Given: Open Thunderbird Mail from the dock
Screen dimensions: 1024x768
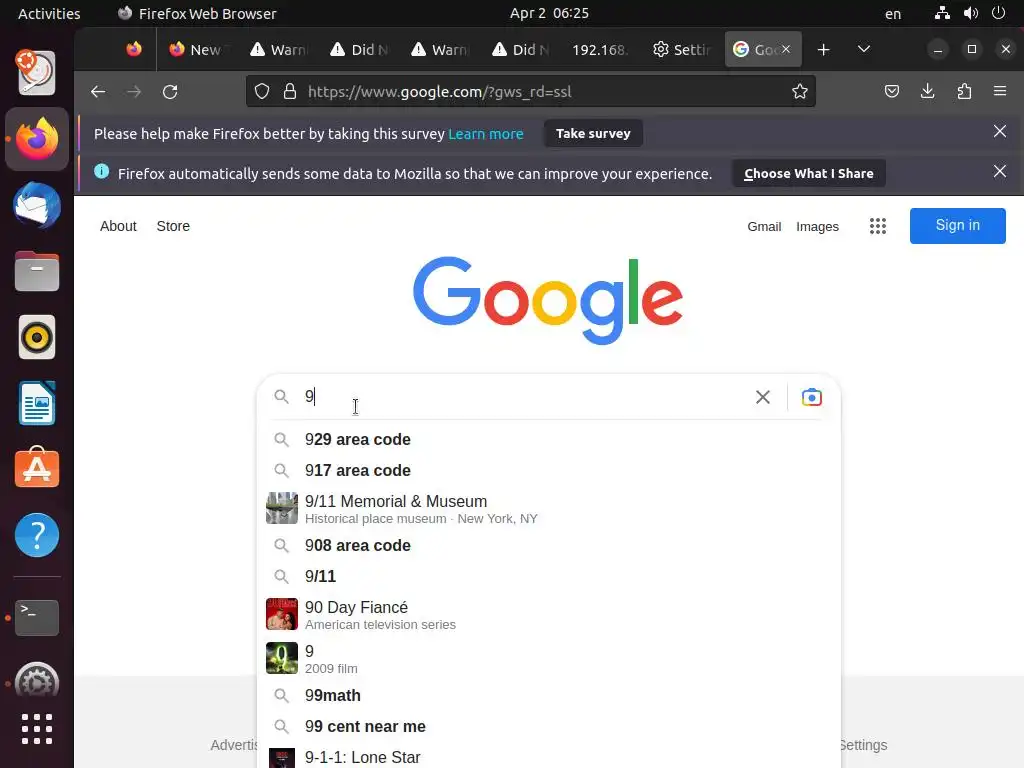Looking at the screenshot, I should coord(37,206).
